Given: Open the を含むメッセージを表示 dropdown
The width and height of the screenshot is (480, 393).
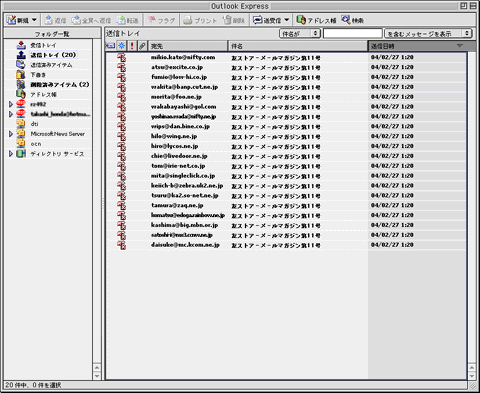Looking at the screenshot, I should click(x=428, y=33).
